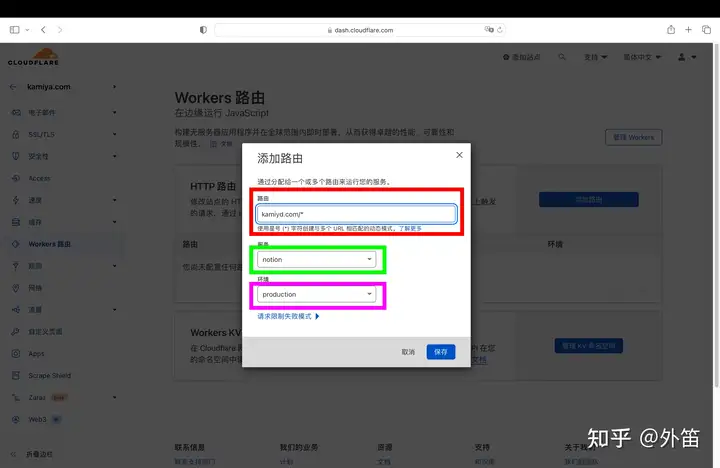This screenshot has width=720, height=468.
Task: Open the notion service dropdown
Action: point(316,259)
